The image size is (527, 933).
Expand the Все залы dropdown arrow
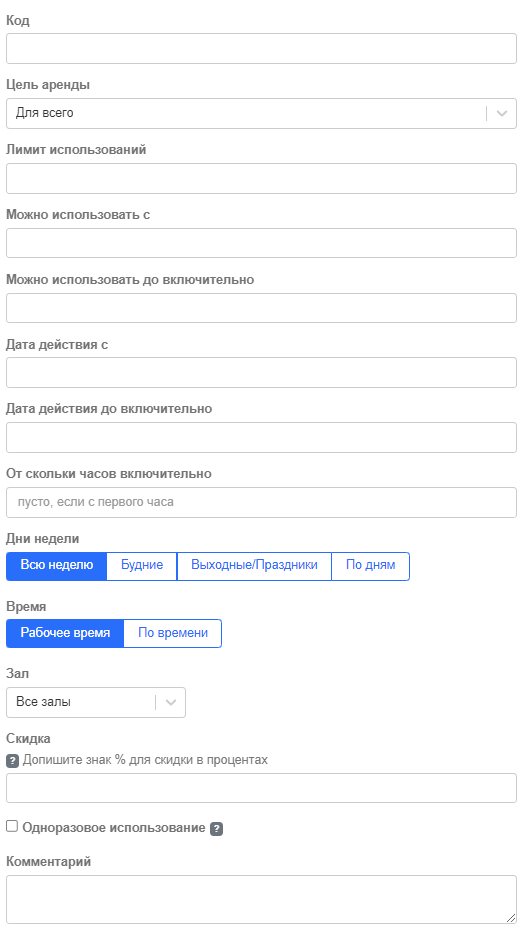tap(171, 702)
